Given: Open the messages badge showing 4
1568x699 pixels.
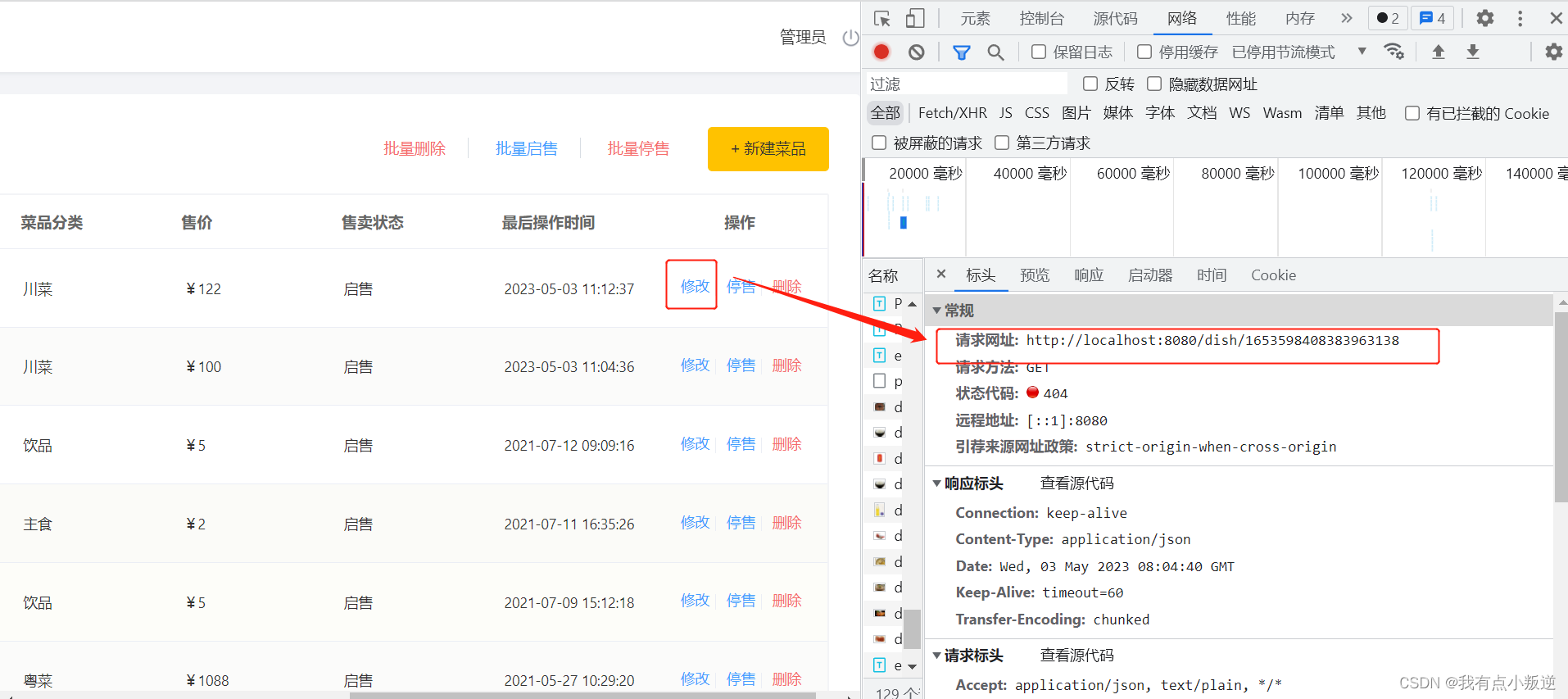Looking at the screenshot, I should point(1432,18).
